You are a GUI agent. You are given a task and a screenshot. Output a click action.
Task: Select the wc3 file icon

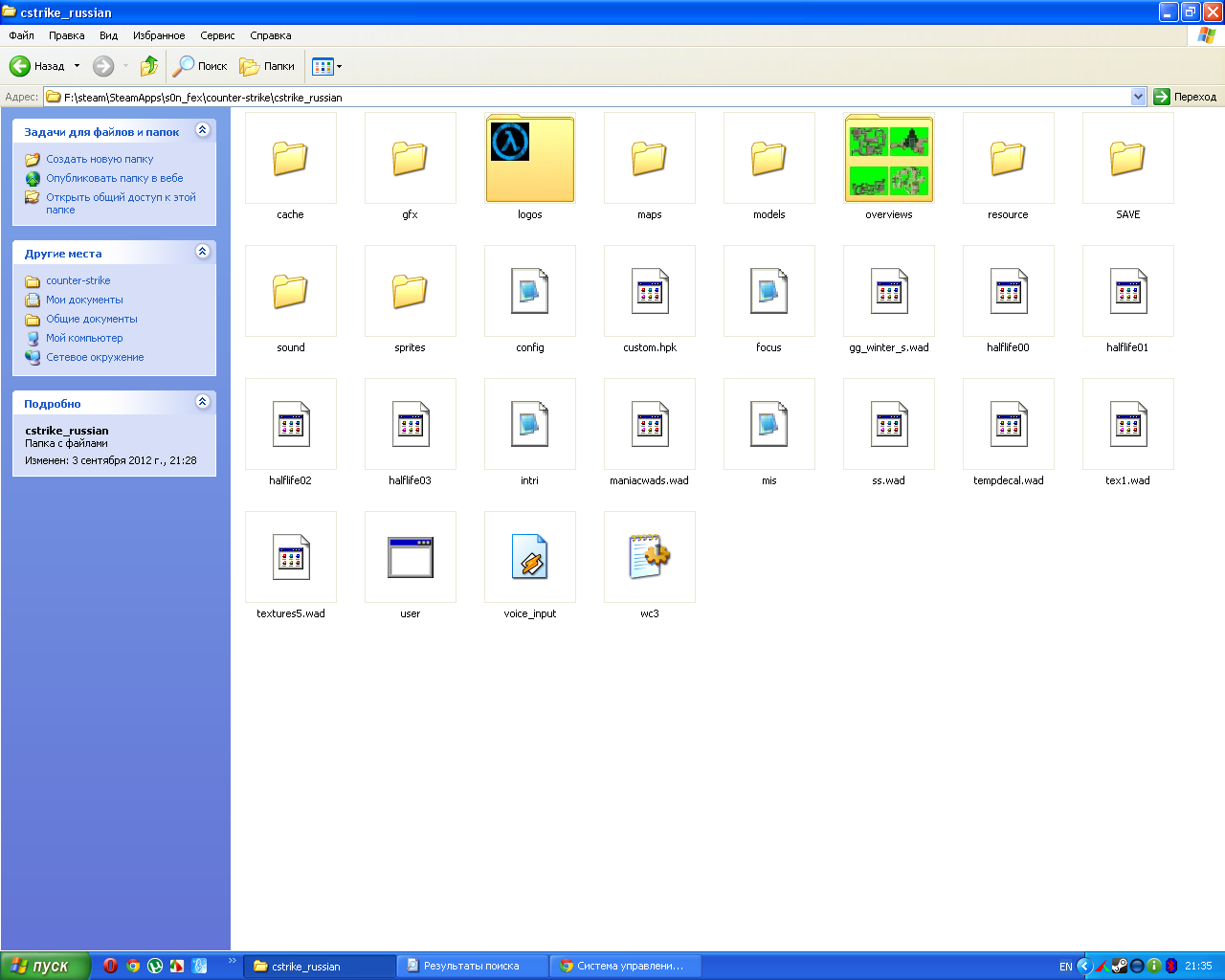click(x=649, y=557)
